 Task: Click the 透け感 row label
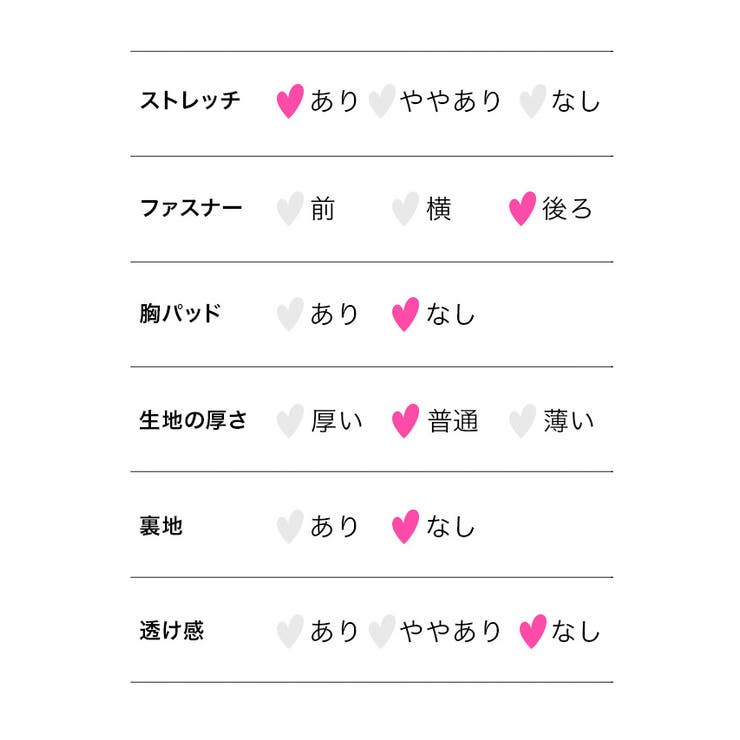pyautogui.click(x=171, y=631)
